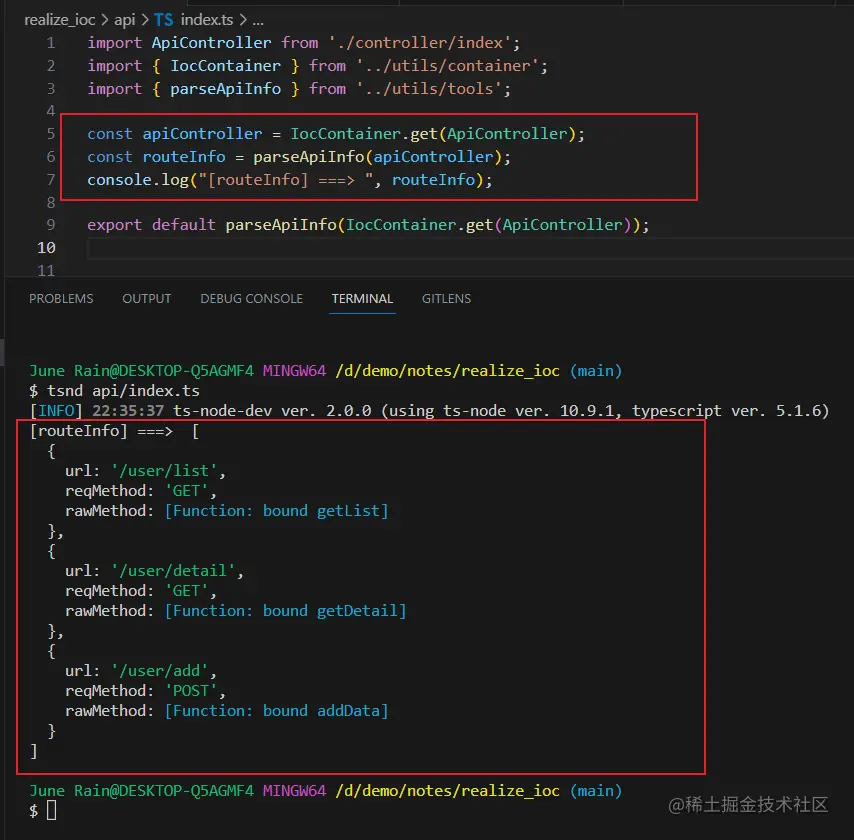Click the breadcrumb ellipsis symbol
The image size is (854, 840).
(258, 21)
